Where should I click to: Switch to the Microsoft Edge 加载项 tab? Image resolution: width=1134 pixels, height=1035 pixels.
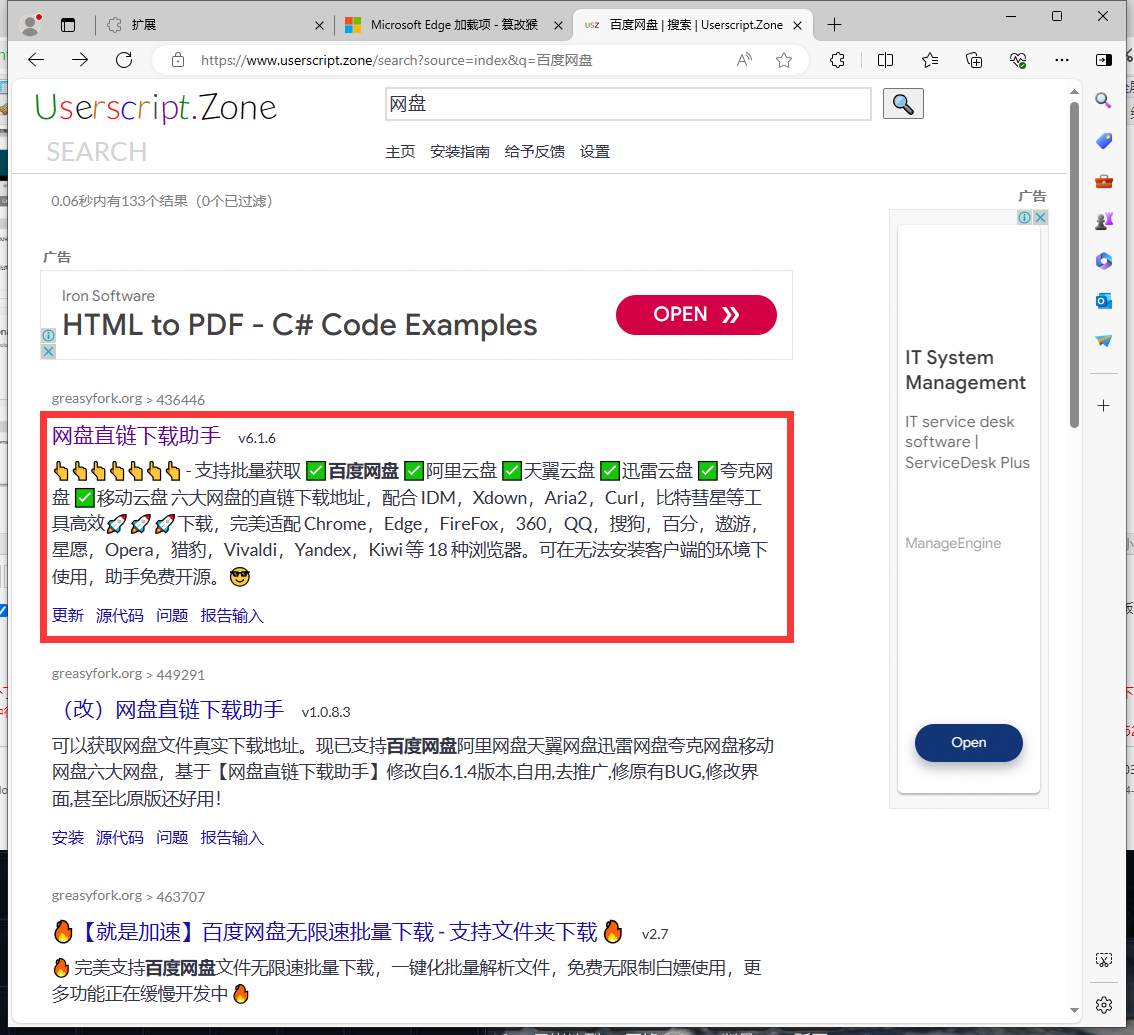(x=454, y=25)
